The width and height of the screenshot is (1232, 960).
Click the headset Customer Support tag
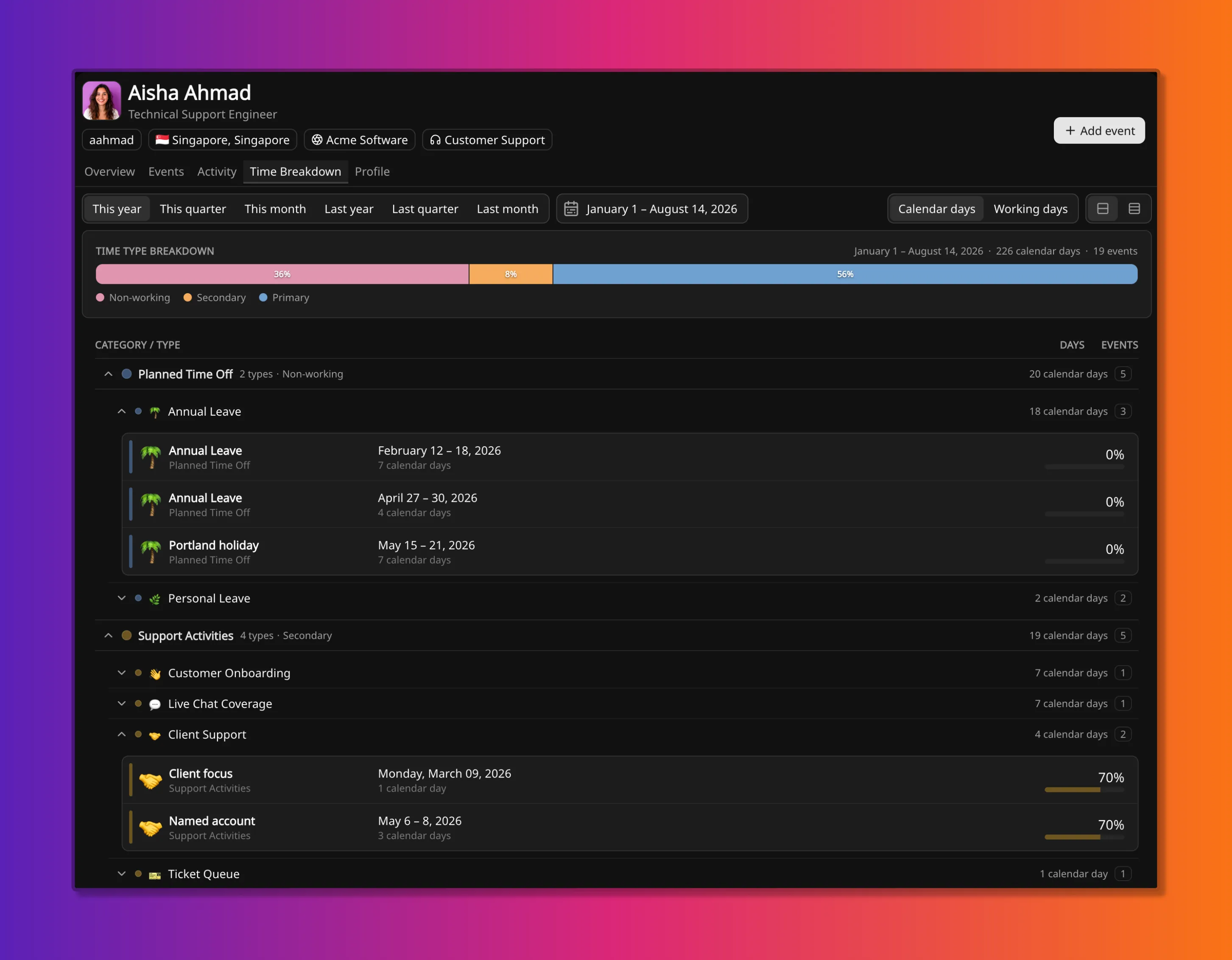[487, 140]
